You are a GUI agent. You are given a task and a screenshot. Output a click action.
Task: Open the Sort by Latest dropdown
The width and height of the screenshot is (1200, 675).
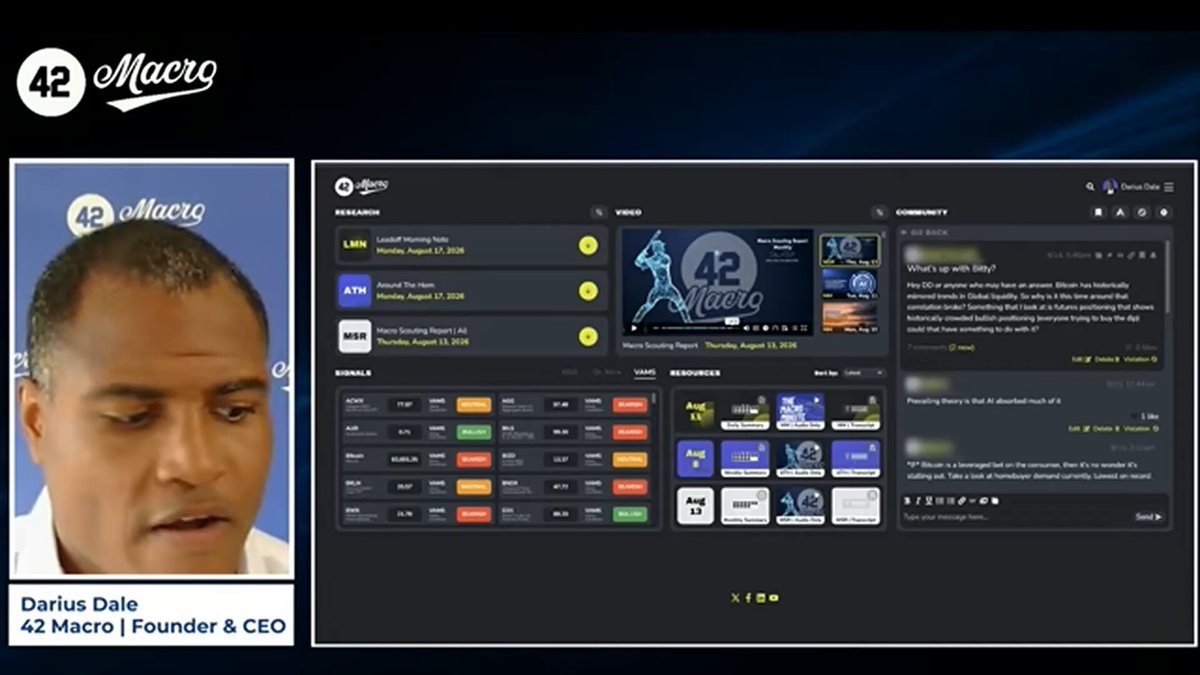click(x=863, y=372)
